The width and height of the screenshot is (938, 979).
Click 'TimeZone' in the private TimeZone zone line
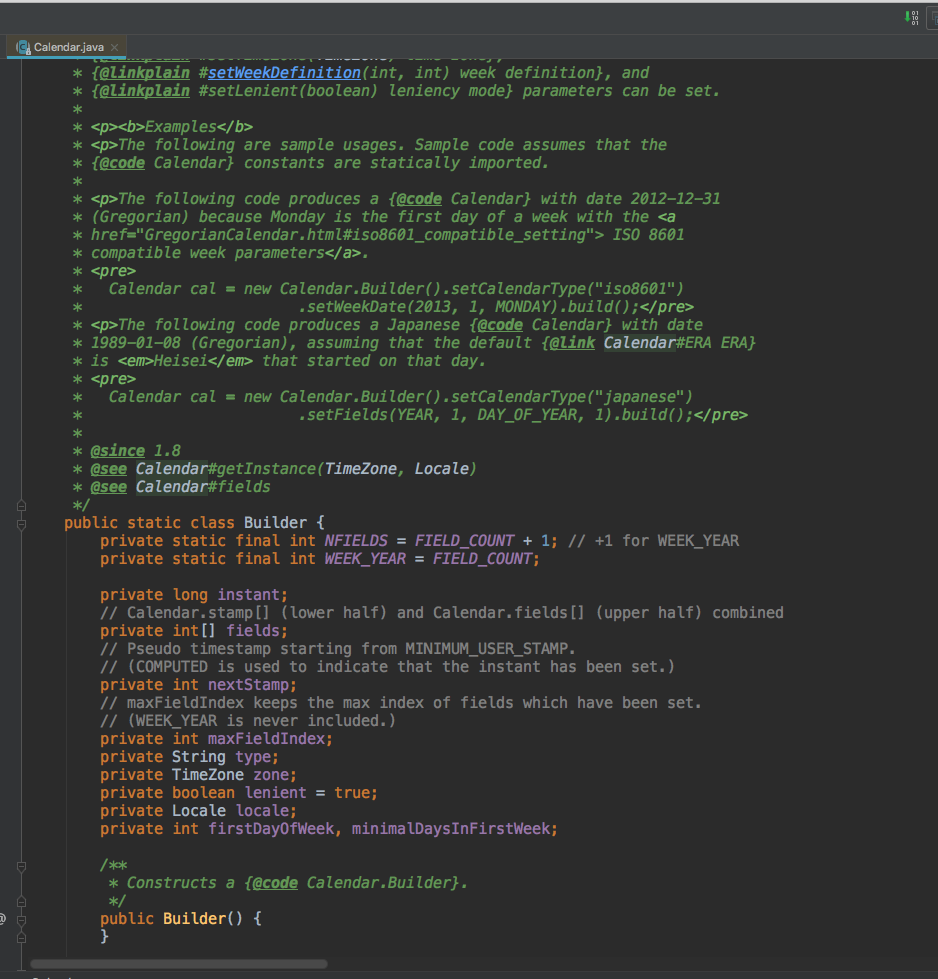(x=208, y=775)
